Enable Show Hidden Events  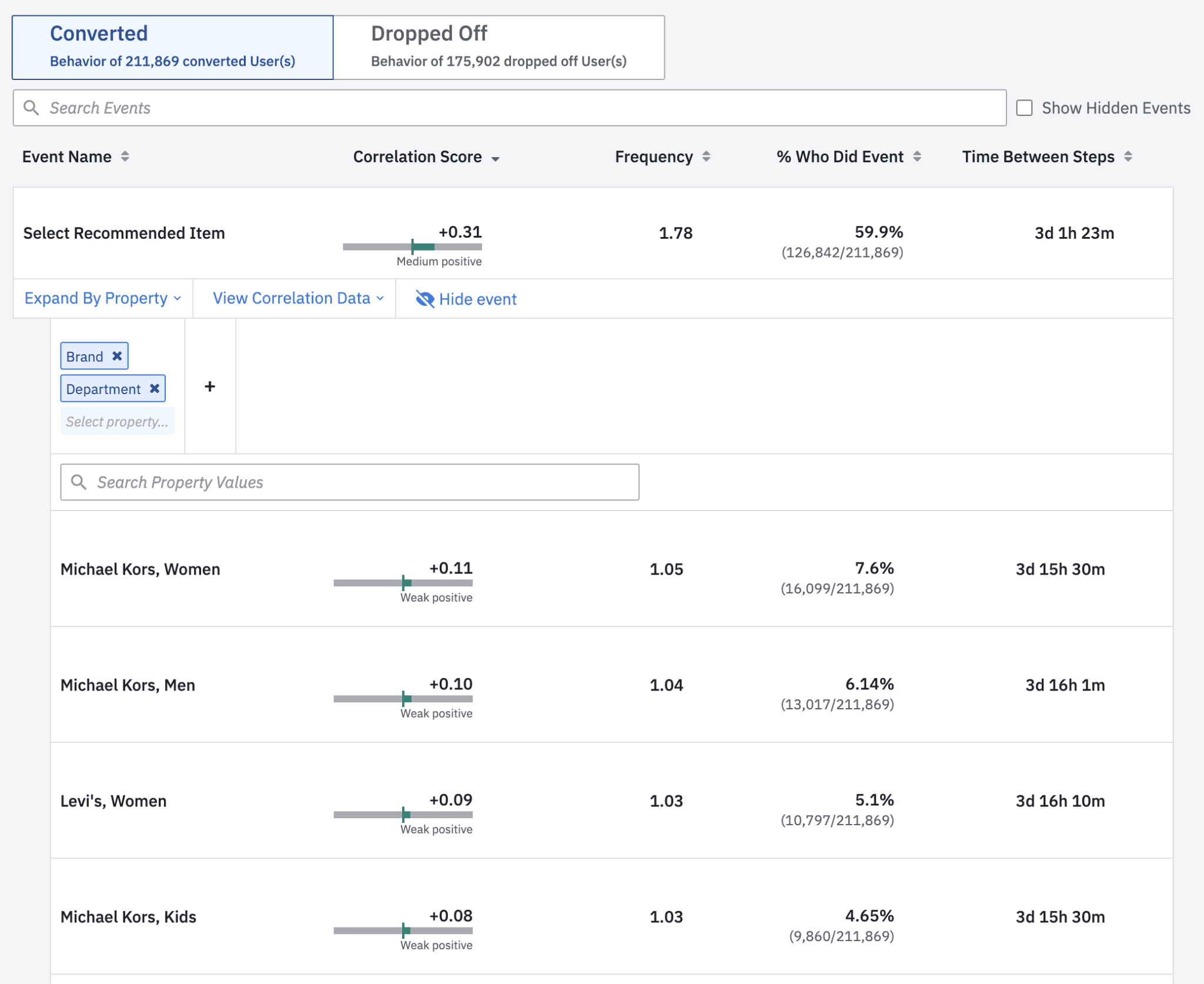[1025, 108]
